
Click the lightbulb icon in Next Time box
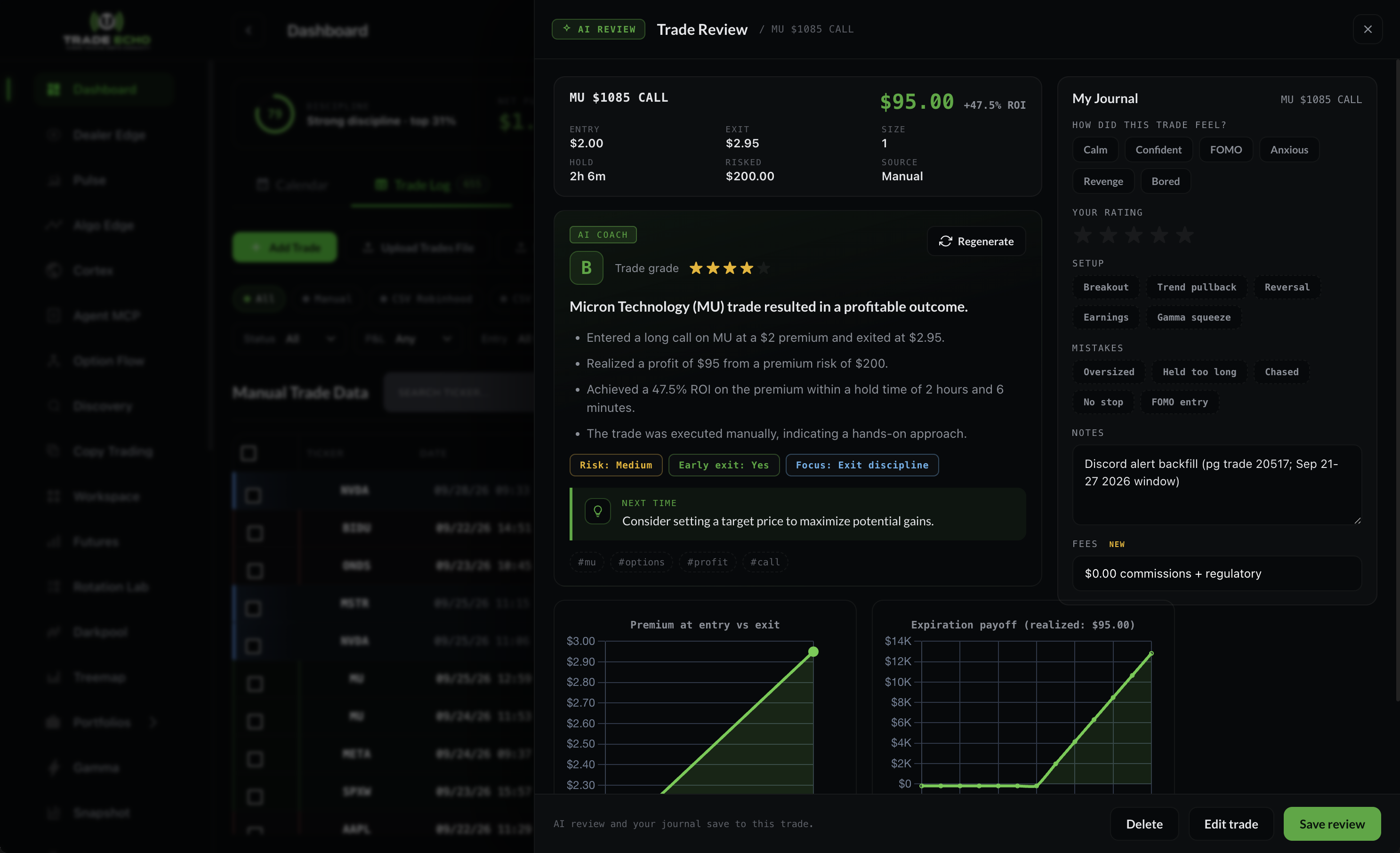598,511
